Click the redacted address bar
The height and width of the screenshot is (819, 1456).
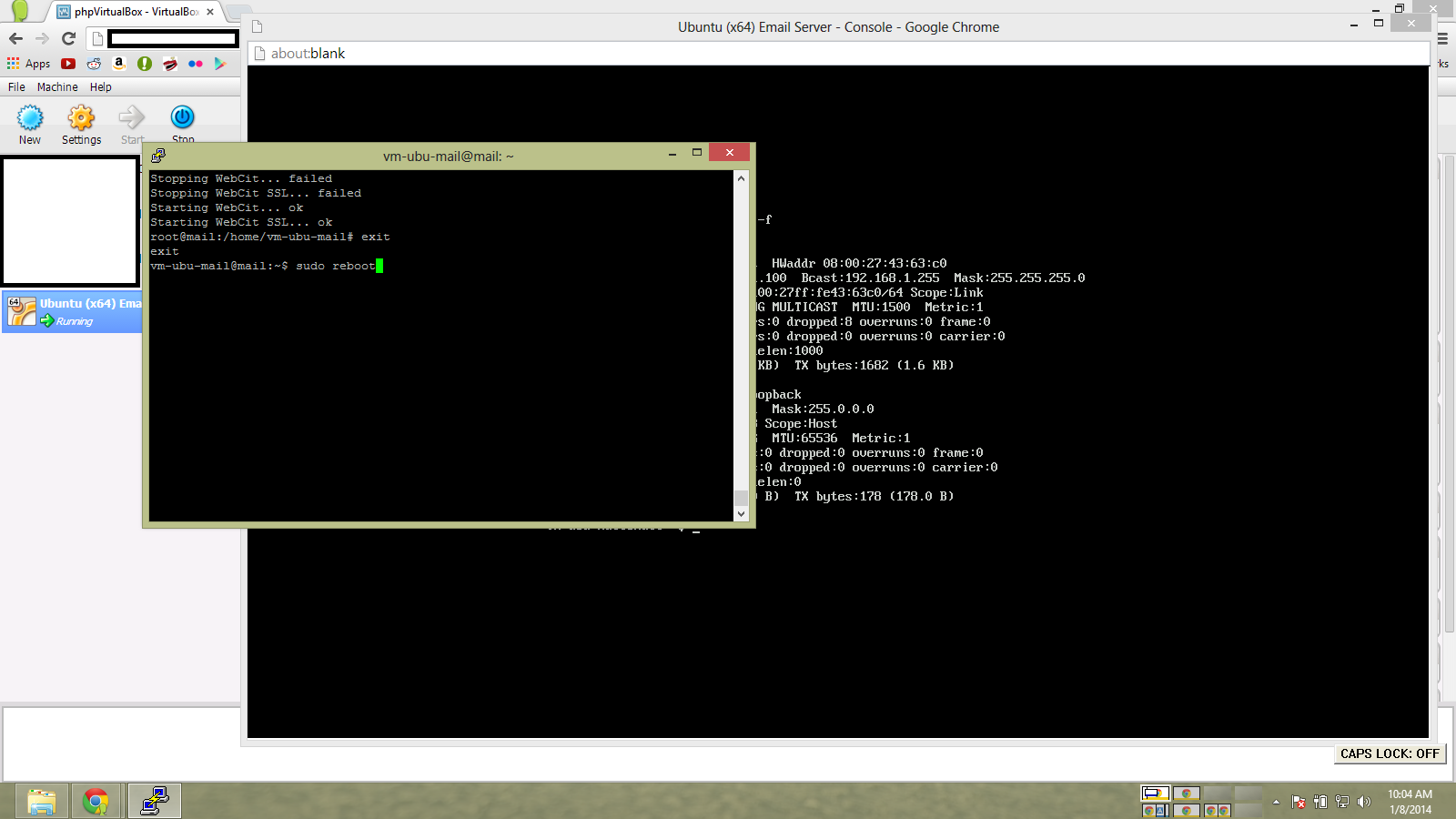[x=172, y=38]
